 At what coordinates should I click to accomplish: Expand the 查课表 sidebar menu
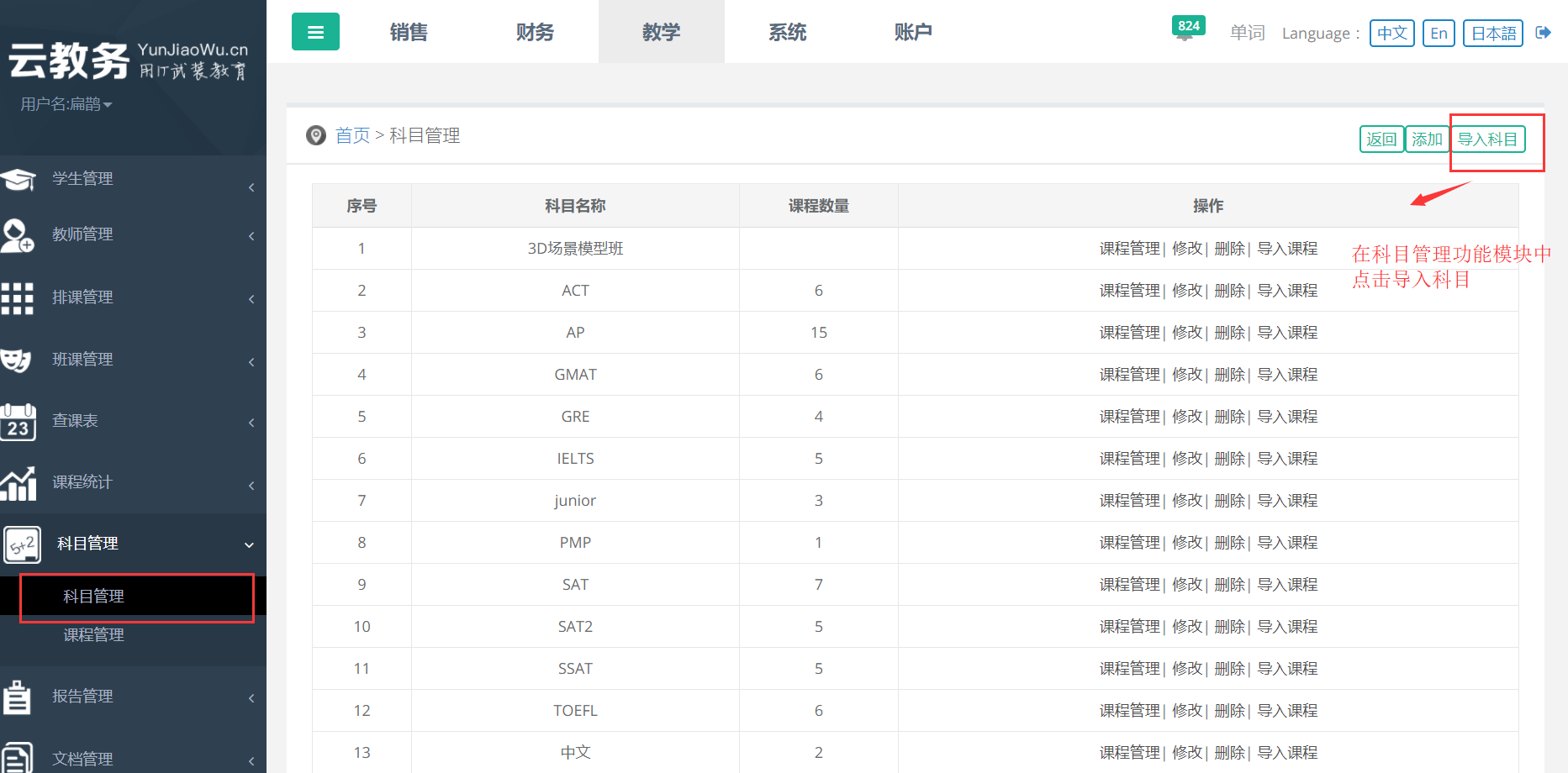133,421
